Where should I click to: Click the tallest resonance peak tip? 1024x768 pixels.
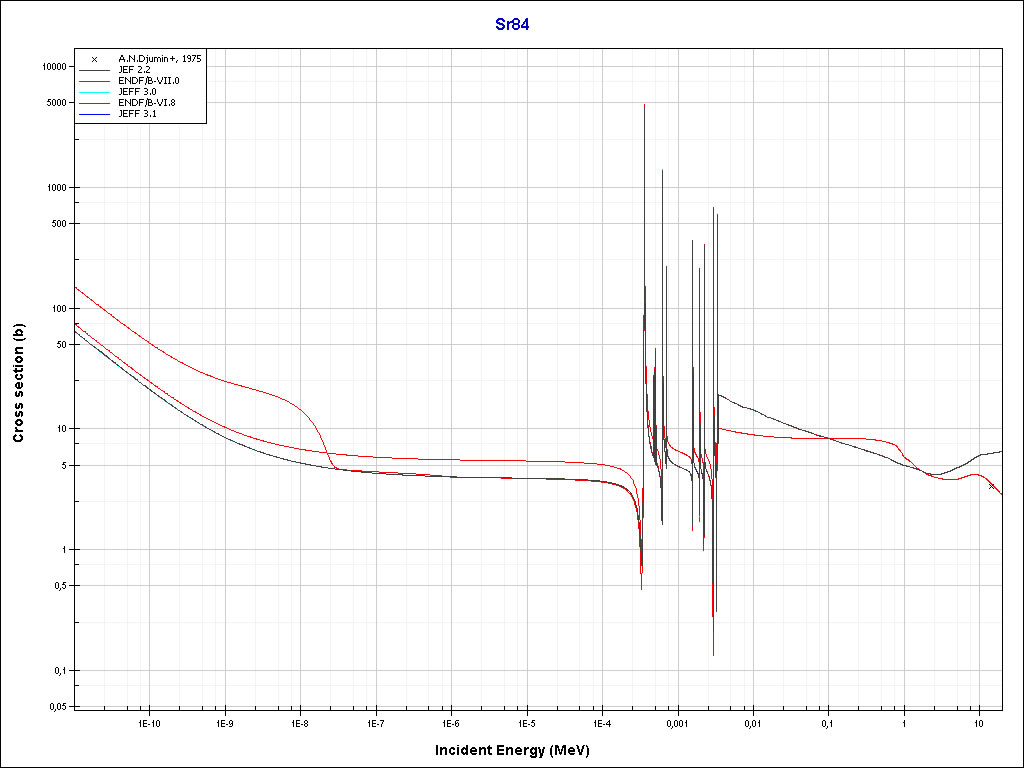point(644,105)
